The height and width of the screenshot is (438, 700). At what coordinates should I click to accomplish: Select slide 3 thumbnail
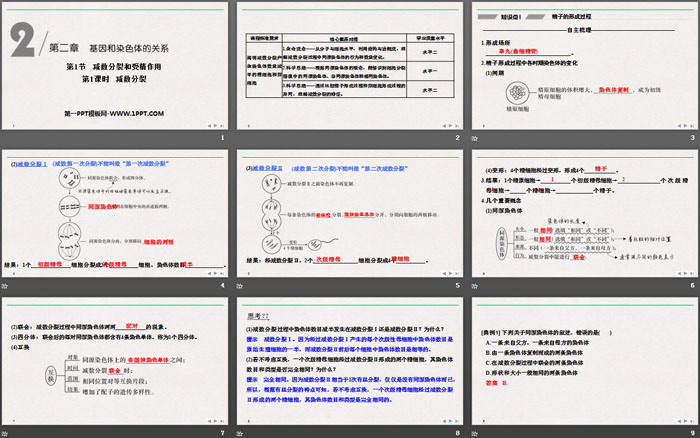[585, 66]
